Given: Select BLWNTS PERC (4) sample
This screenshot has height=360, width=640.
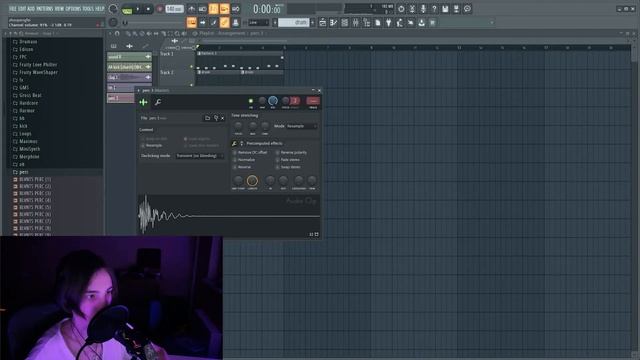Looking at the screenshot, I should (35, 200).
